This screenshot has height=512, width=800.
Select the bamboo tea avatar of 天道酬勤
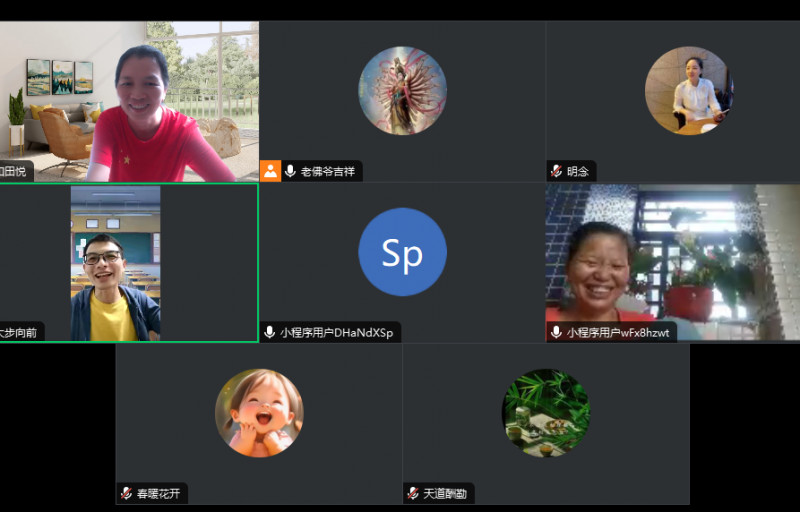coord(545,413)
